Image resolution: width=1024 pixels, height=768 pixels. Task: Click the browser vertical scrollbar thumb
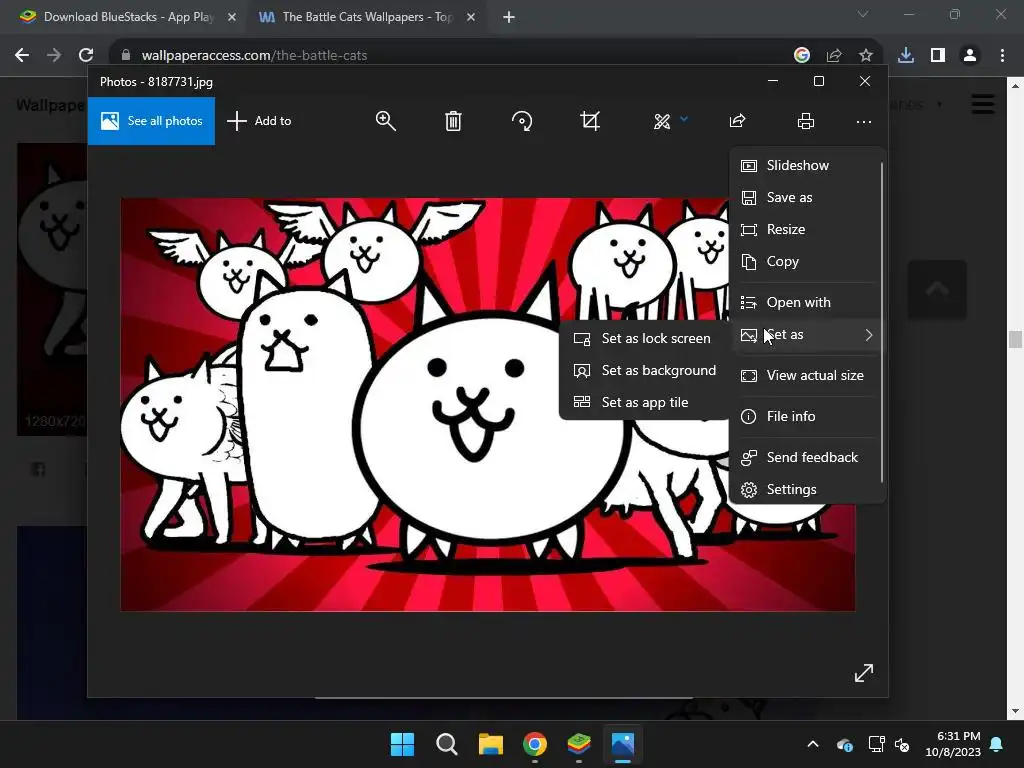tap(1015, 340)
